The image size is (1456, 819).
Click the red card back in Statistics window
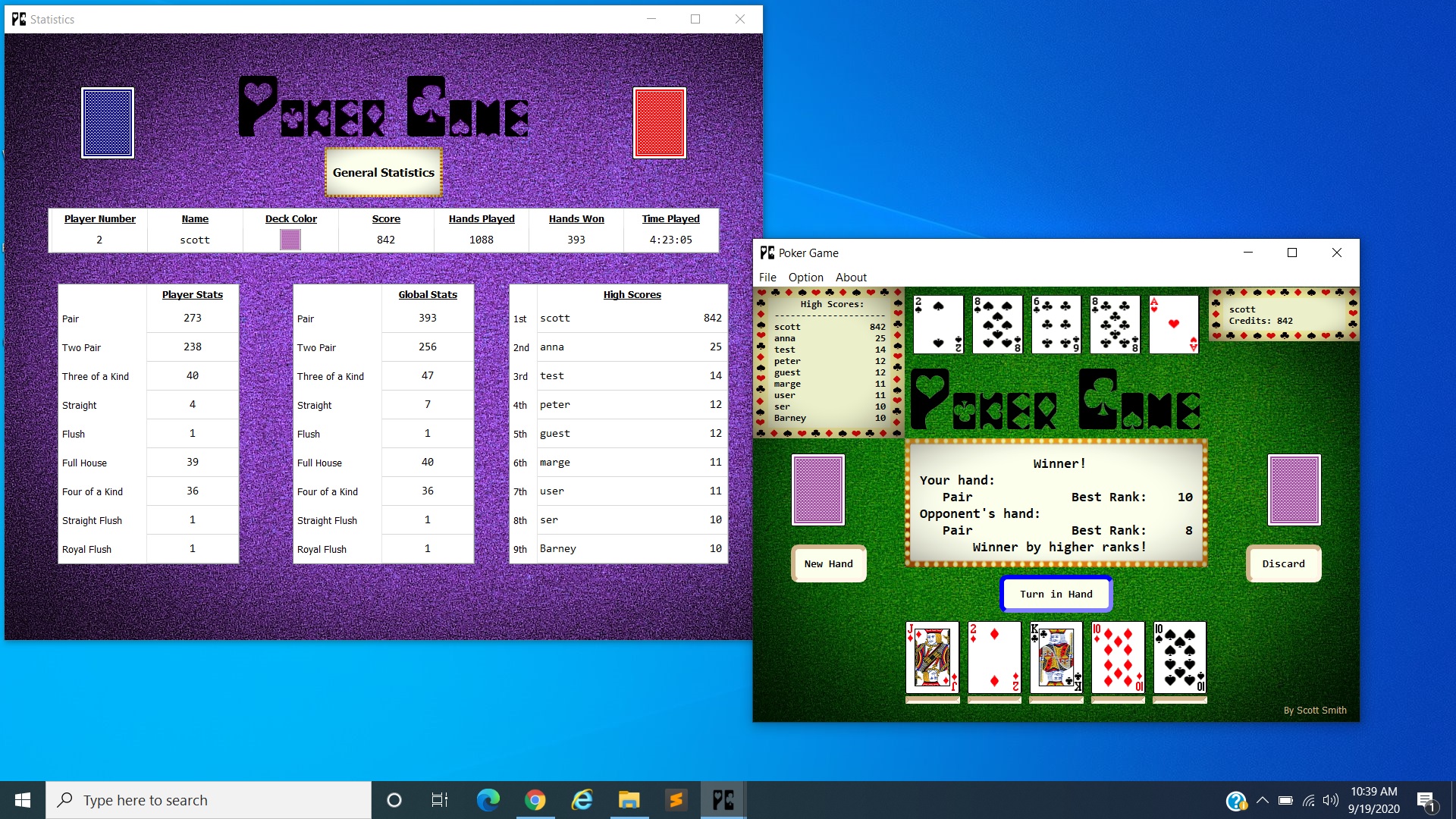click(659, 122)
